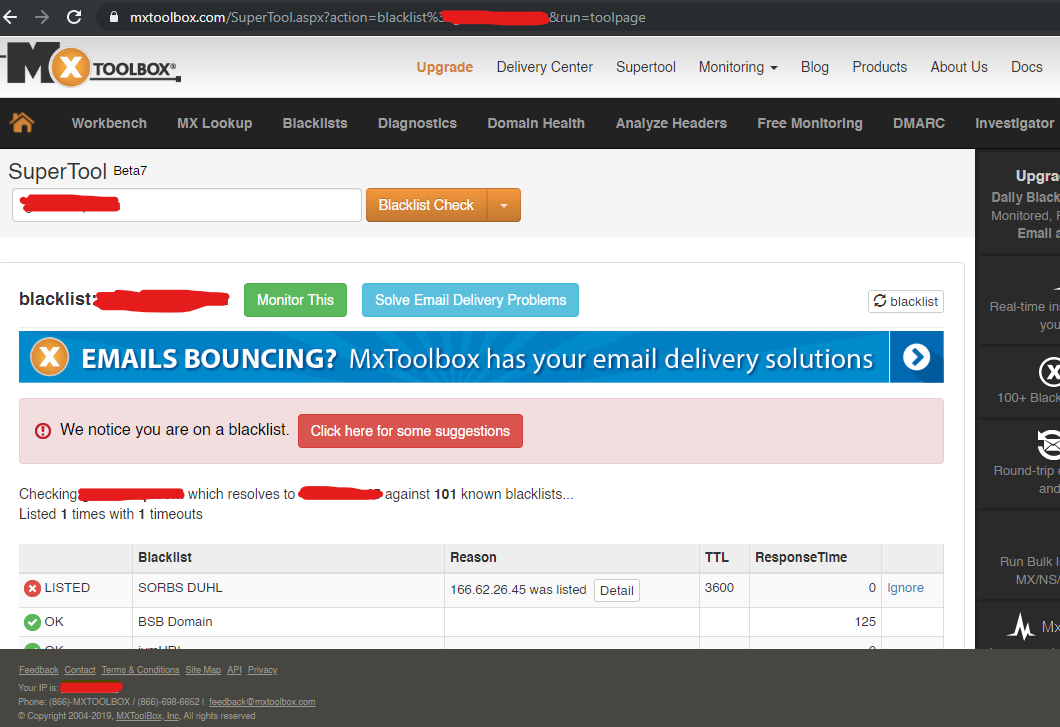
Task: Click Emails Bouncing banner
Action: click(481, 357)
